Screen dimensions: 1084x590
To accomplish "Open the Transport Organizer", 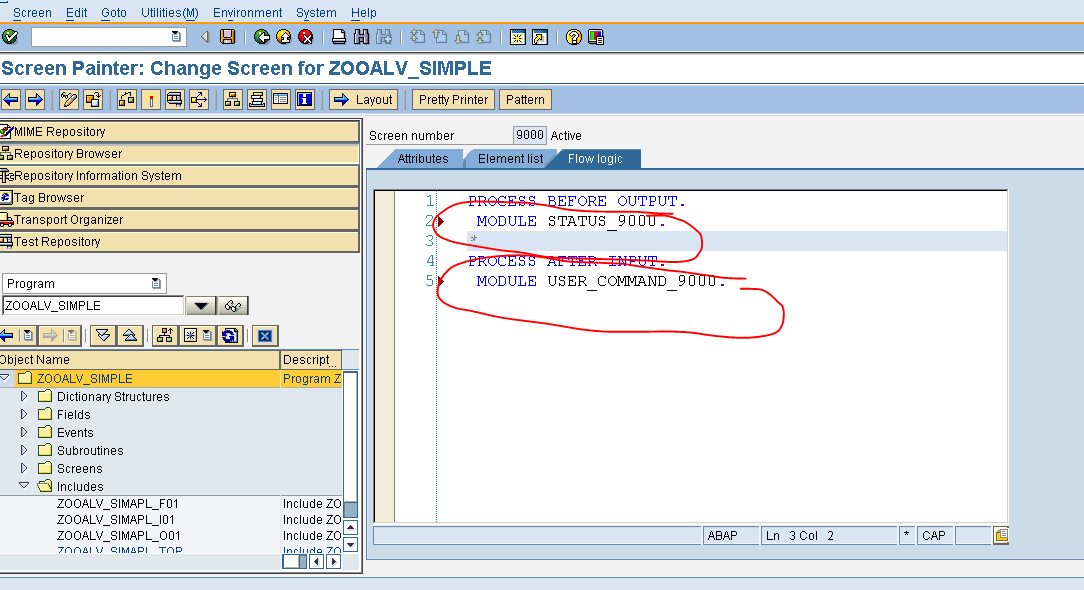I will pyautogui.click(x=64, y=219).
